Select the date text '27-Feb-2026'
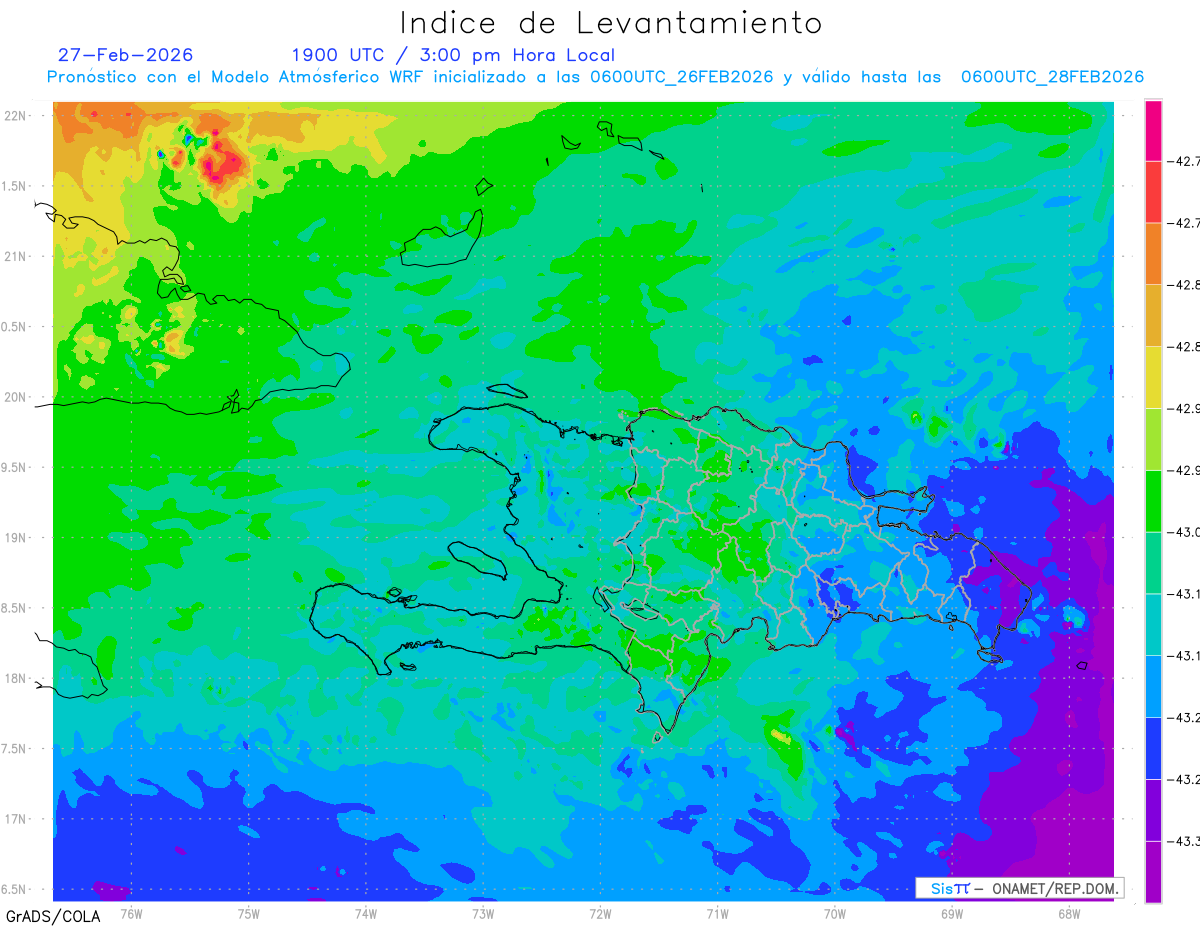 125,55
